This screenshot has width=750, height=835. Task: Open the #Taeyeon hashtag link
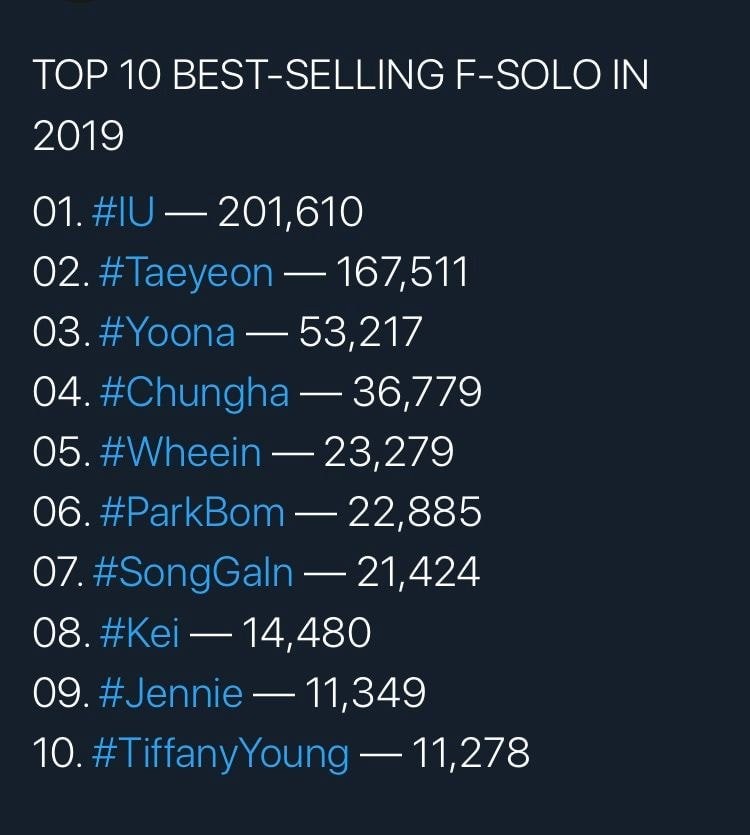tap(186, 273)
